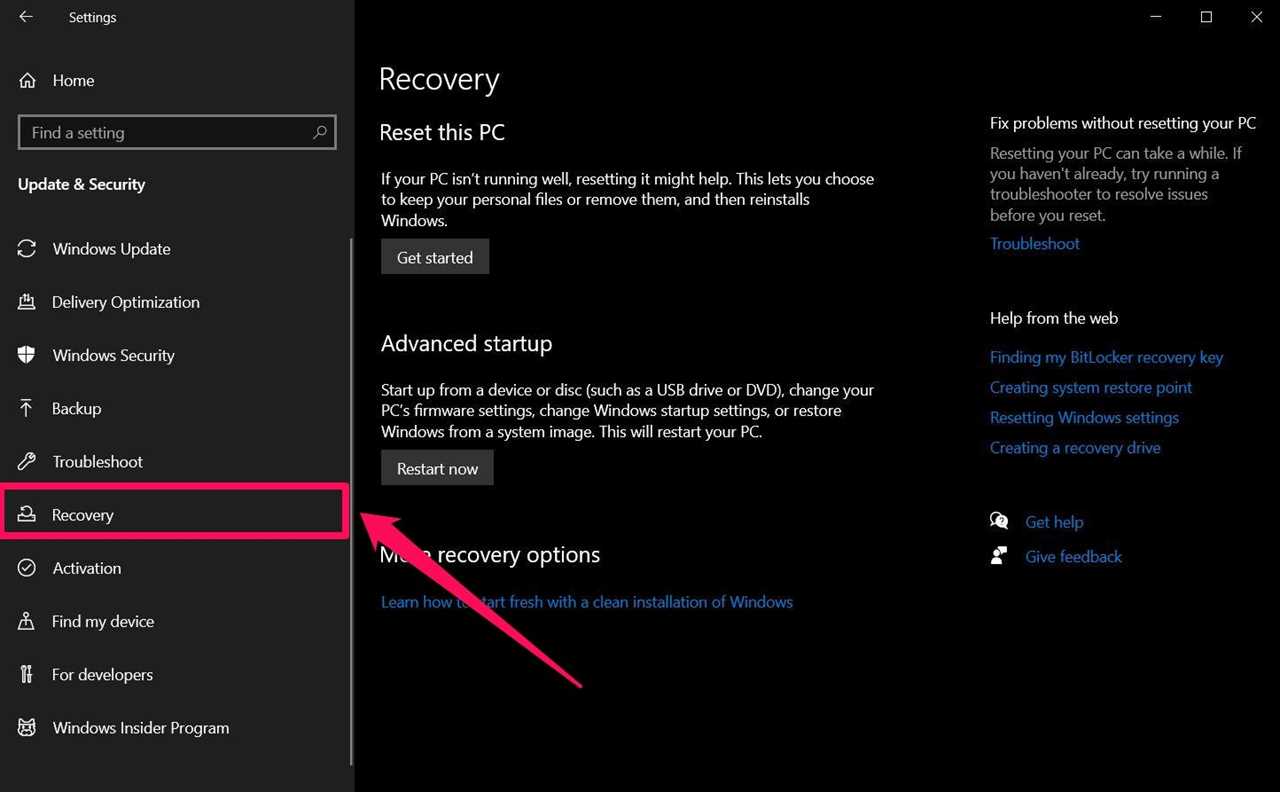Image resolution: width=1280 pixels, height=792 pixels.
Task: Open the Troubleshoot link on the right
Action: tap(1034, 243)
